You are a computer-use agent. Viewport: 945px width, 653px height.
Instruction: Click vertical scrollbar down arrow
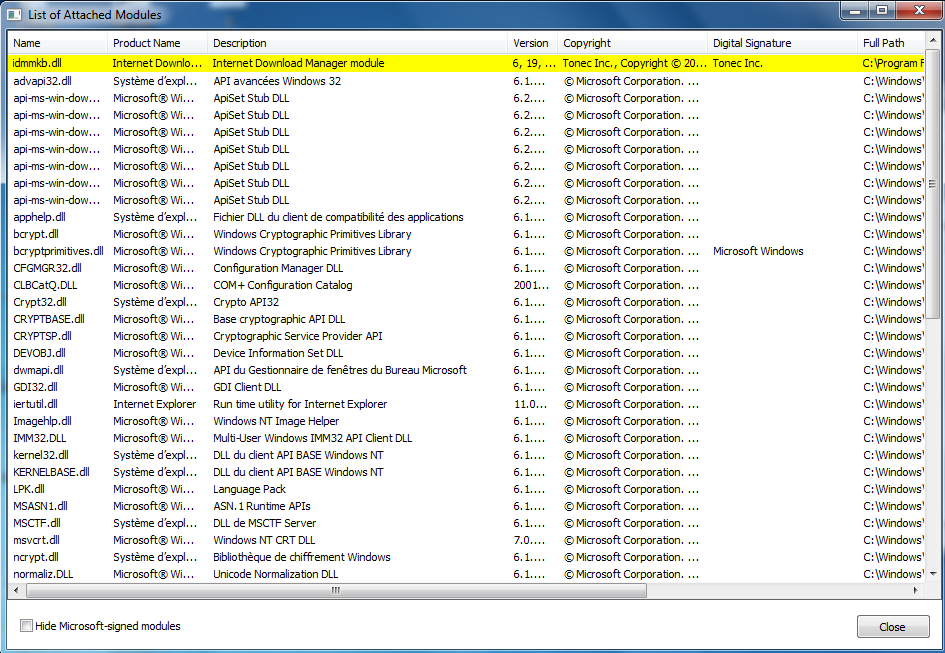click(932, 574)
